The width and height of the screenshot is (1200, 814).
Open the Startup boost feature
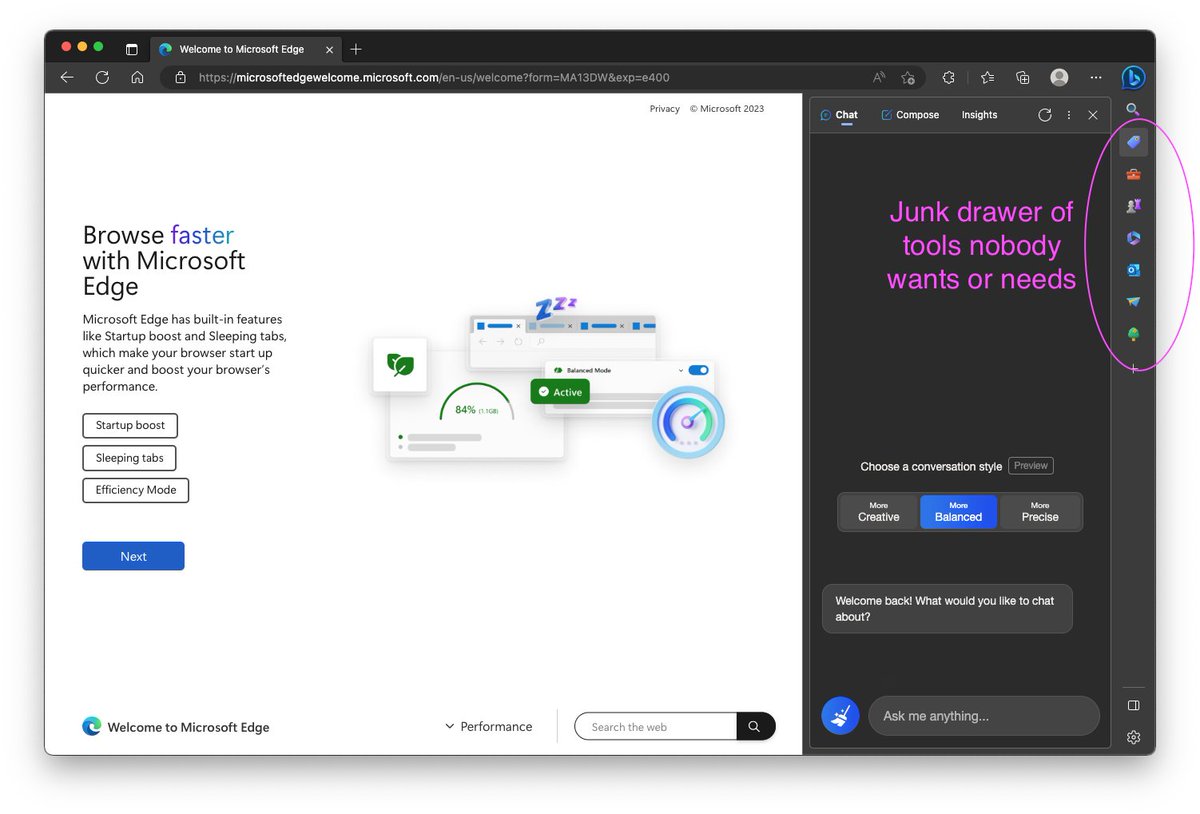pos(130,425)
